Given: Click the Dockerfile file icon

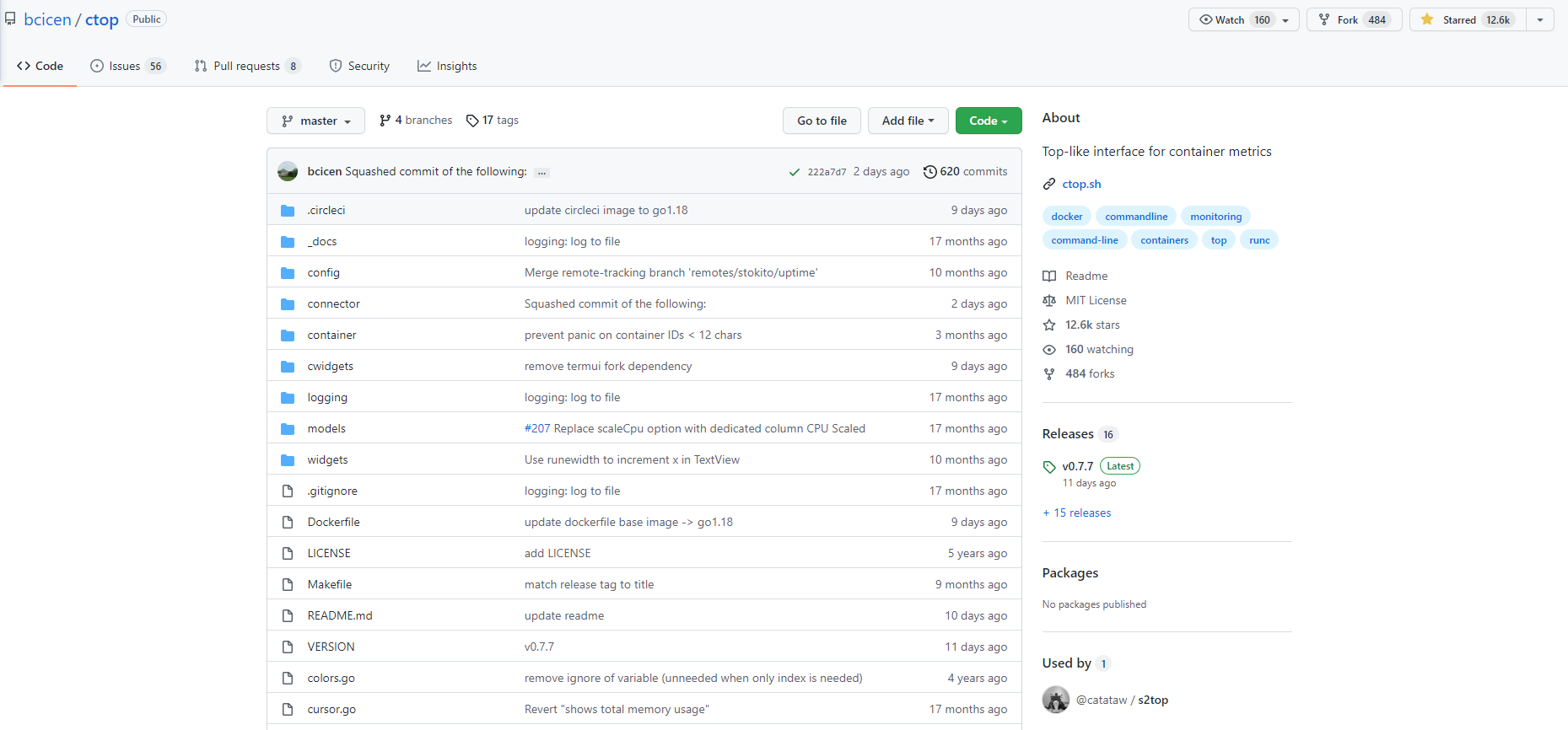Looking at the screenshot, I should point(288,523).
